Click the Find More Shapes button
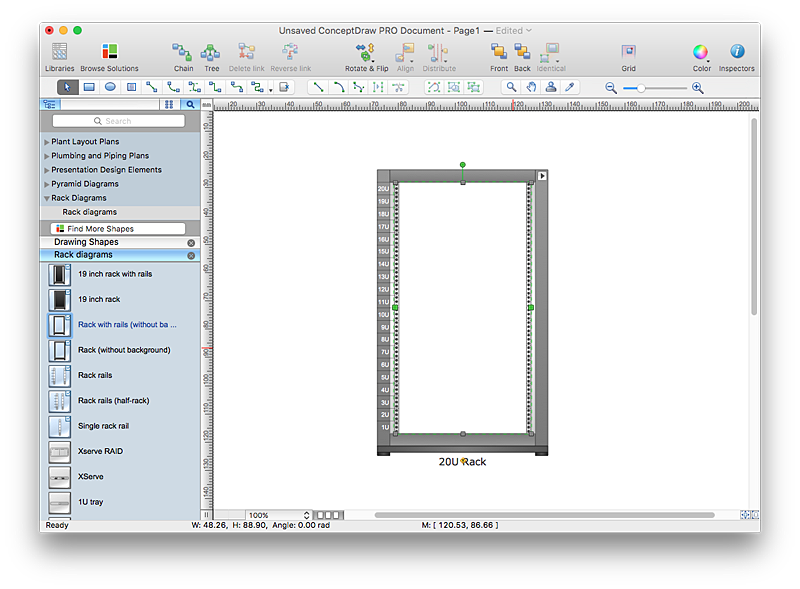Screen dimensions: 800x589 118,229
